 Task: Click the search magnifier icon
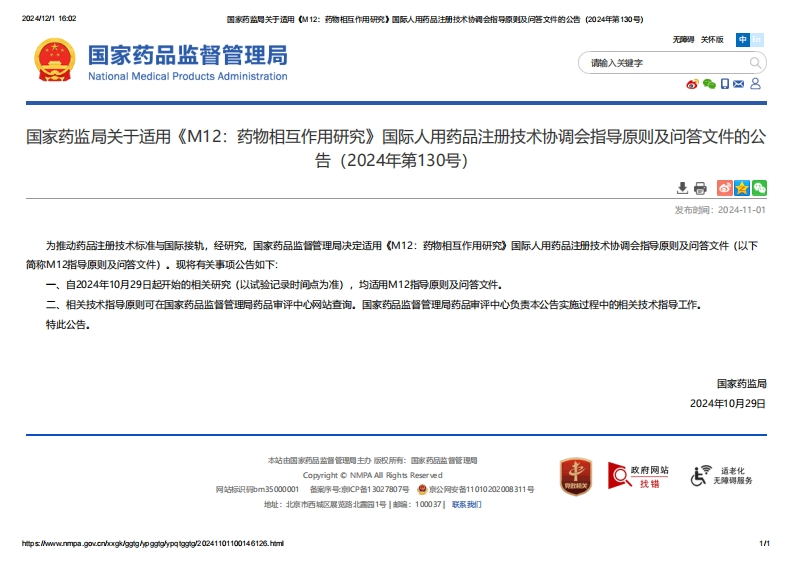point(756,63)
